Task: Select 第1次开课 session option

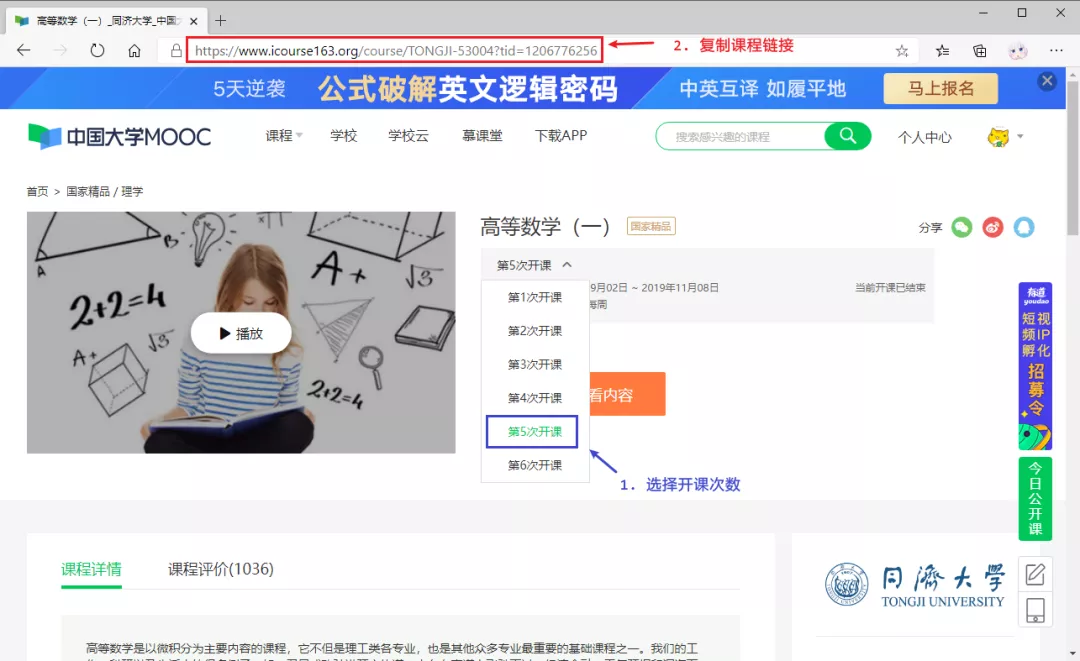Action: 534,297
